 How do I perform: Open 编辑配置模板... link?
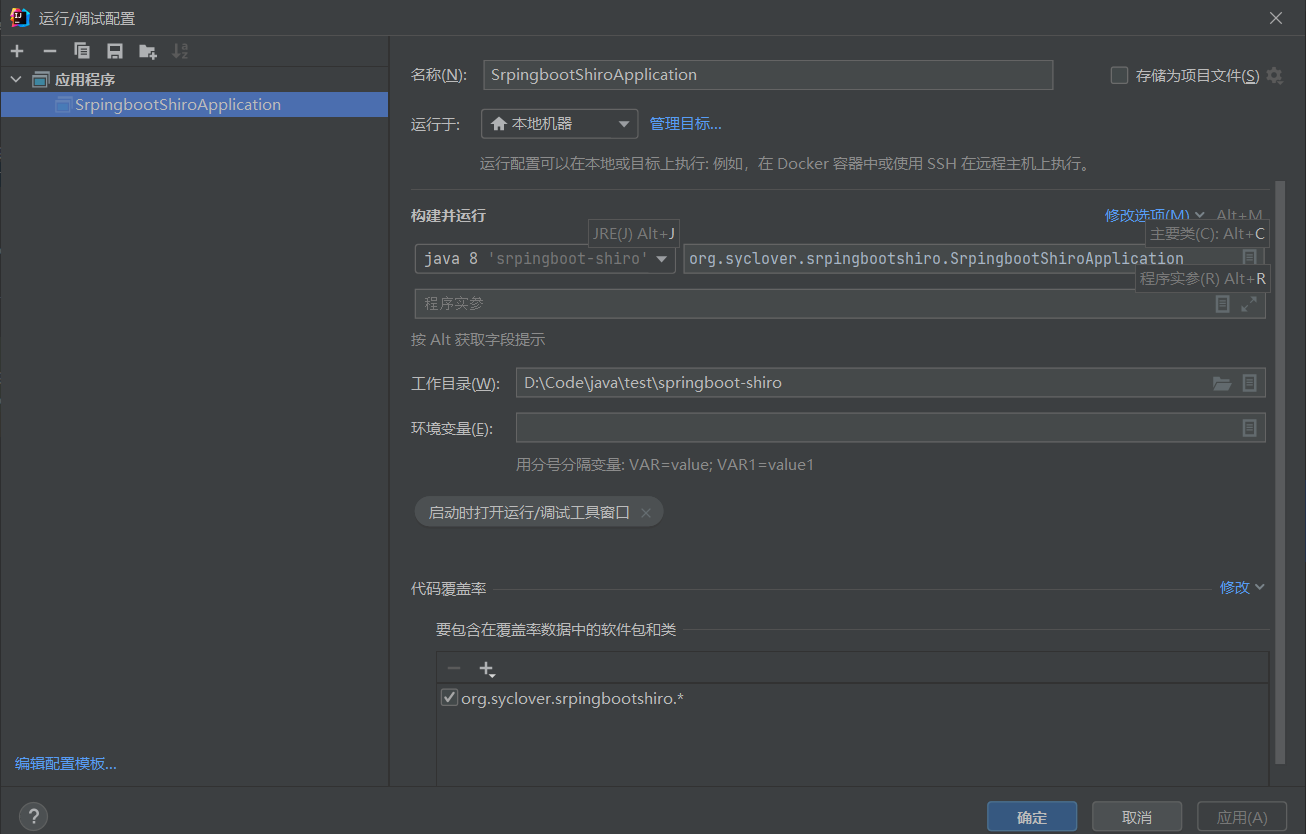point(66,764)
